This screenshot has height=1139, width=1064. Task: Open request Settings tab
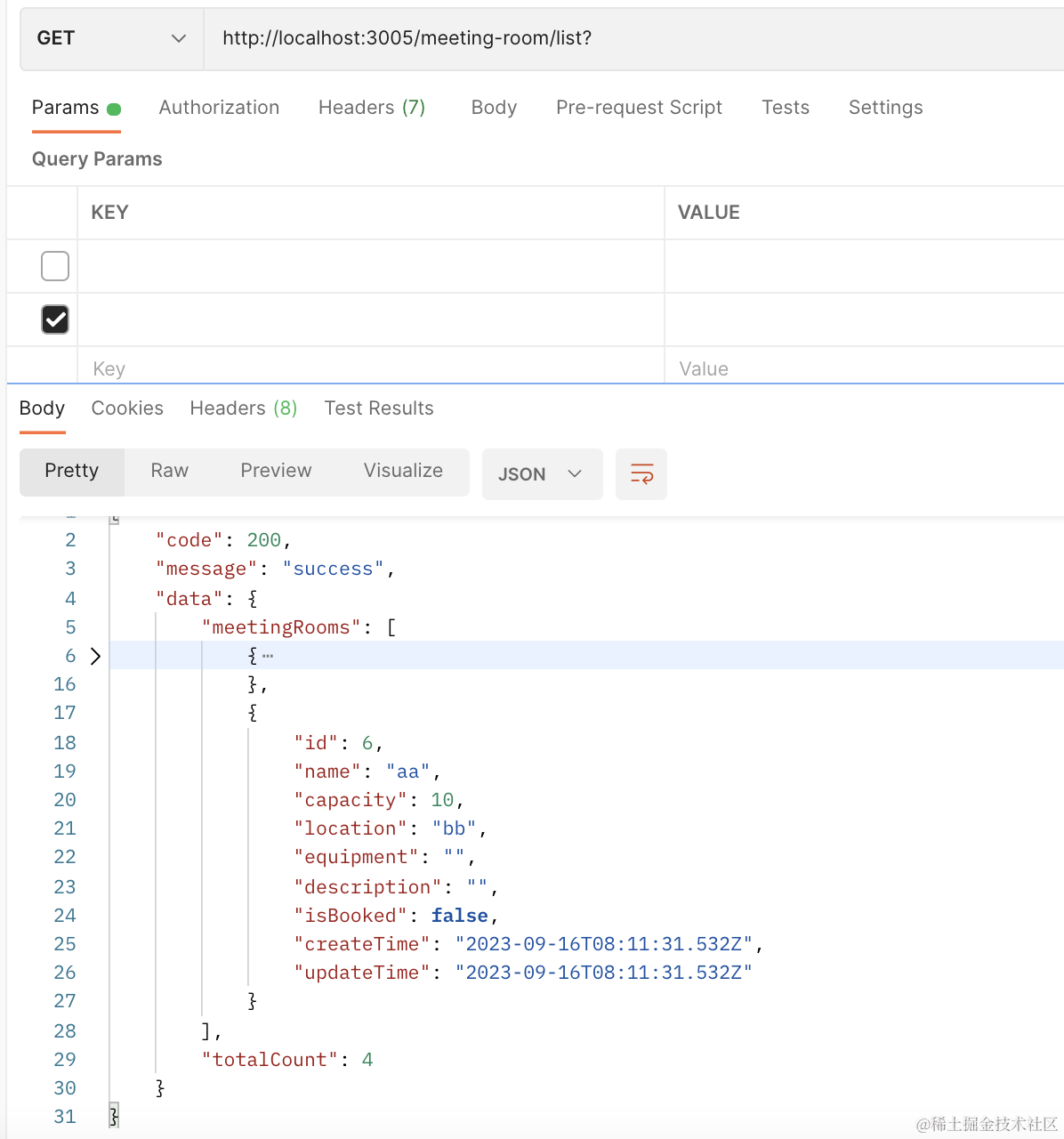[885, 108]
